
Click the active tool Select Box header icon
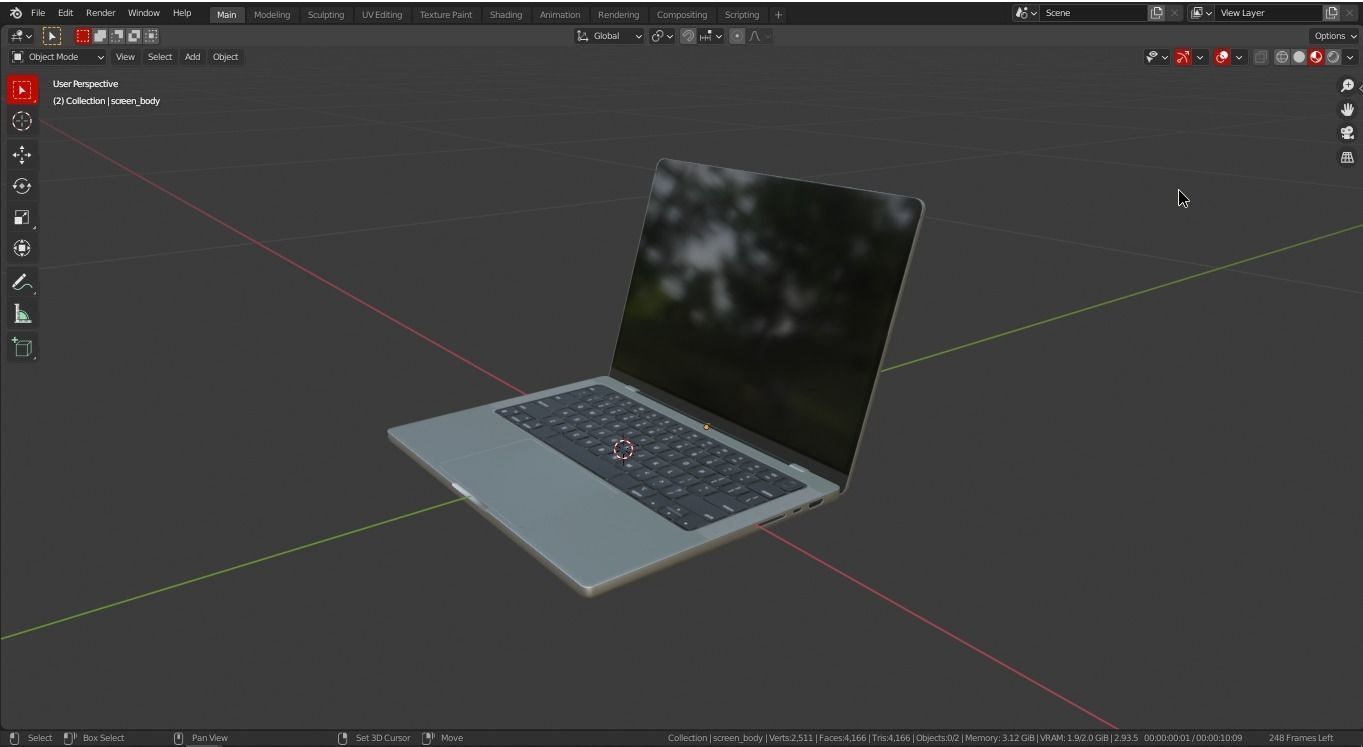coord(52,36)
